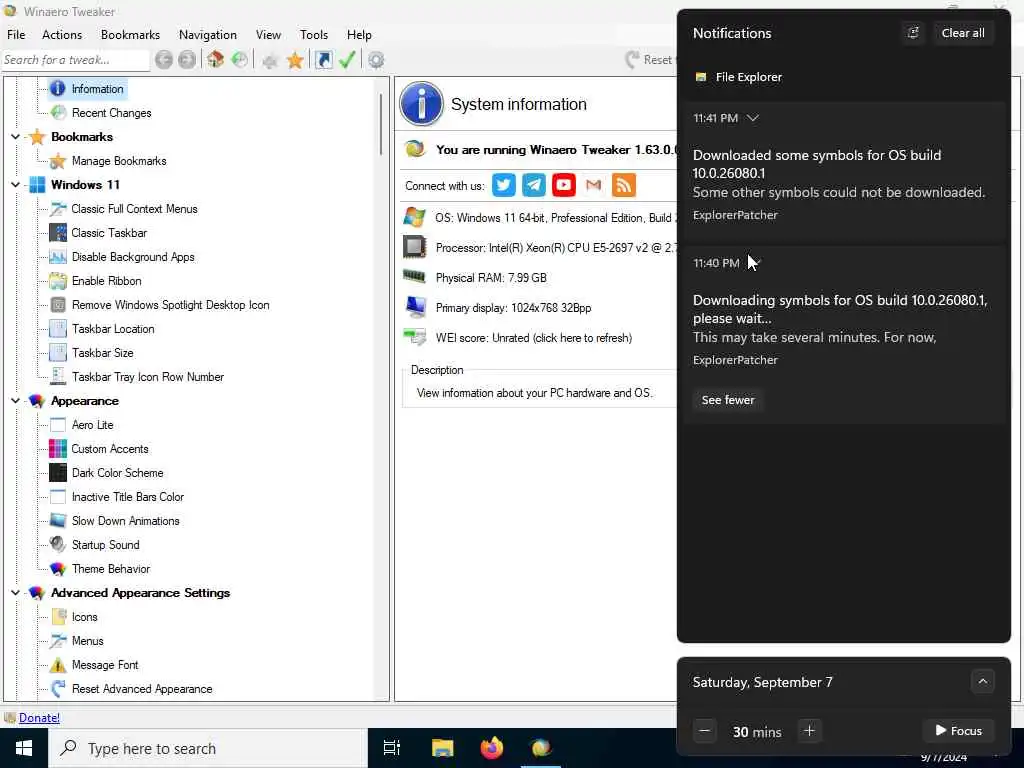1024x768 pixels.
Task: Click the RAM module icon
Action: point(415,277)
